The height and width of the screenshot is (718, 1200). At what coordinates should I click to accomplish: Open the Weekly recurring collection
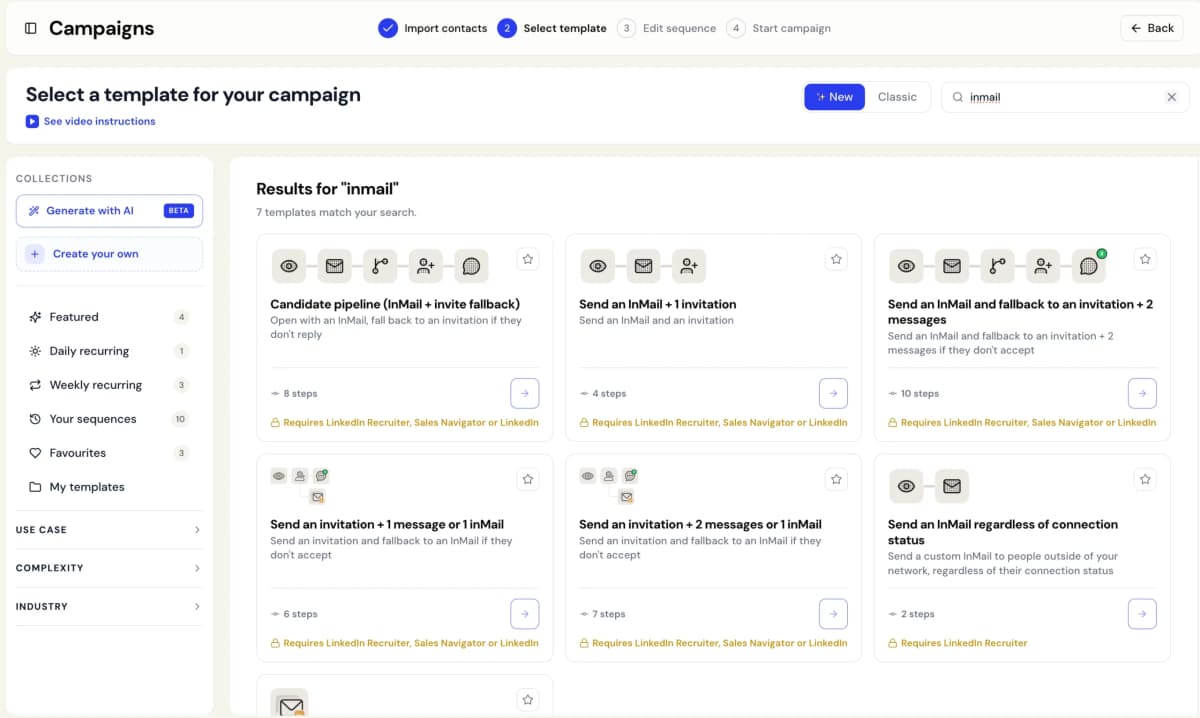point(109,385)
